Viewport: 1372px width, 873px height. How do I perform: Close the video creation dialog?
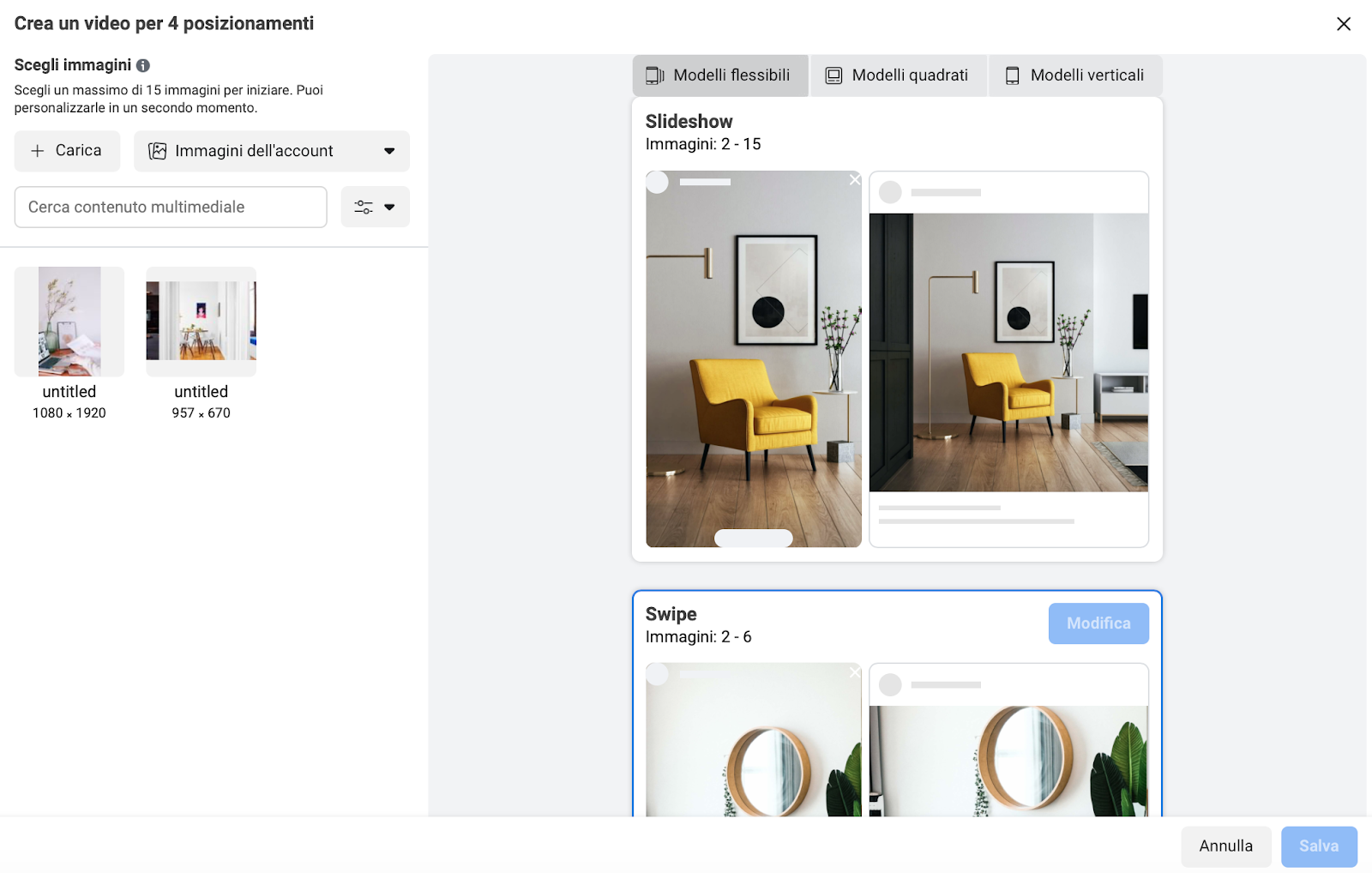pos(1343,24)
